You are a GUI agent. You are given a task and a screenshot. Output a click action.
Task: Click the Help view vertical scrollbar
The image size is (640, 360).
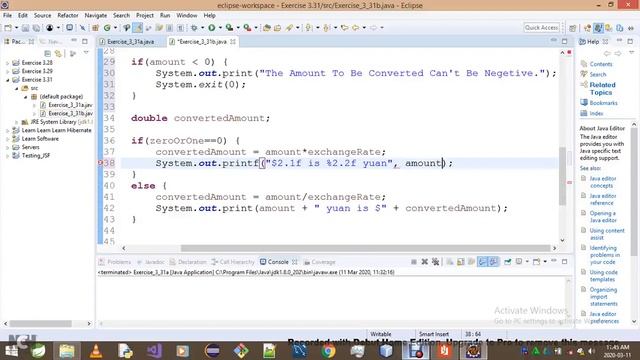633,192
